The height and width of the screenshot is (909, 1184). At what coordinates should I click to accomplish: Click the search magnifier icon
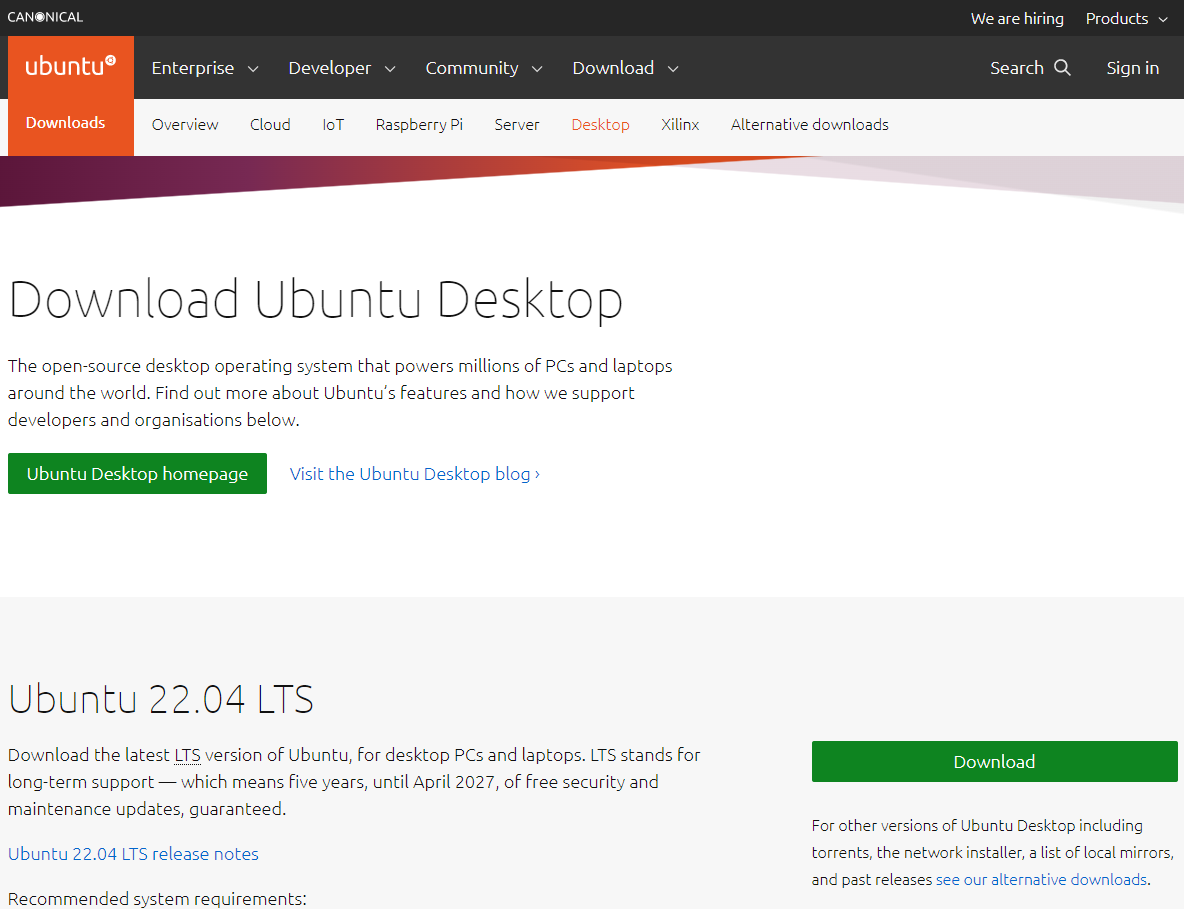tap(1062, 68)
